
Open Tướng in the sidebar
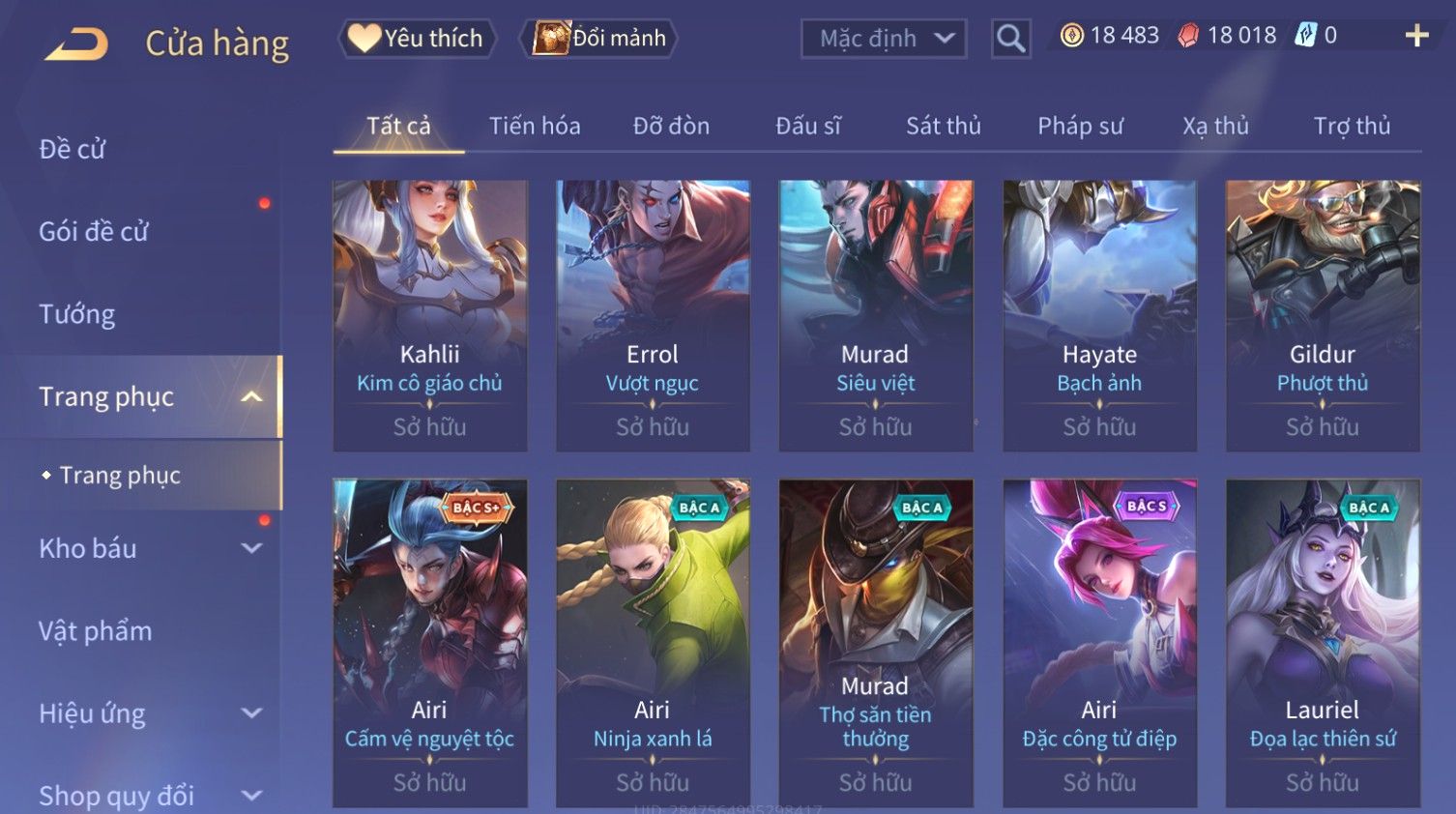[76, 314]
